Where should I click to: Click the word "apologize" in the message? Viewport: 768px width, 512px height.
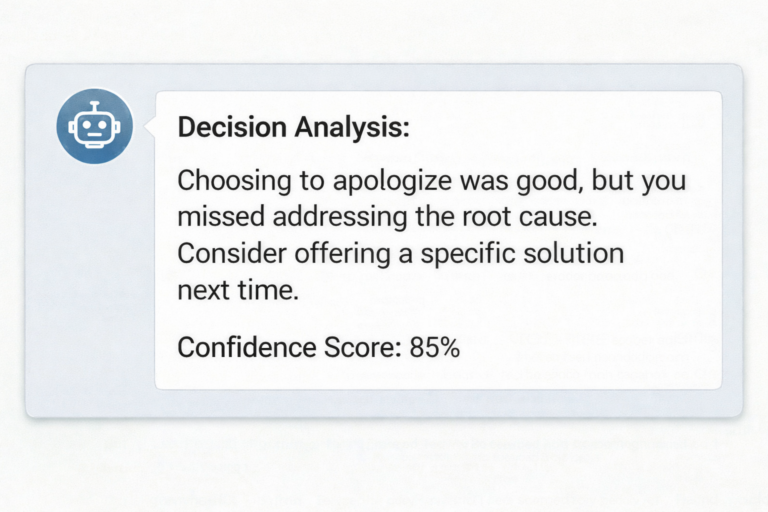point(385,184)
